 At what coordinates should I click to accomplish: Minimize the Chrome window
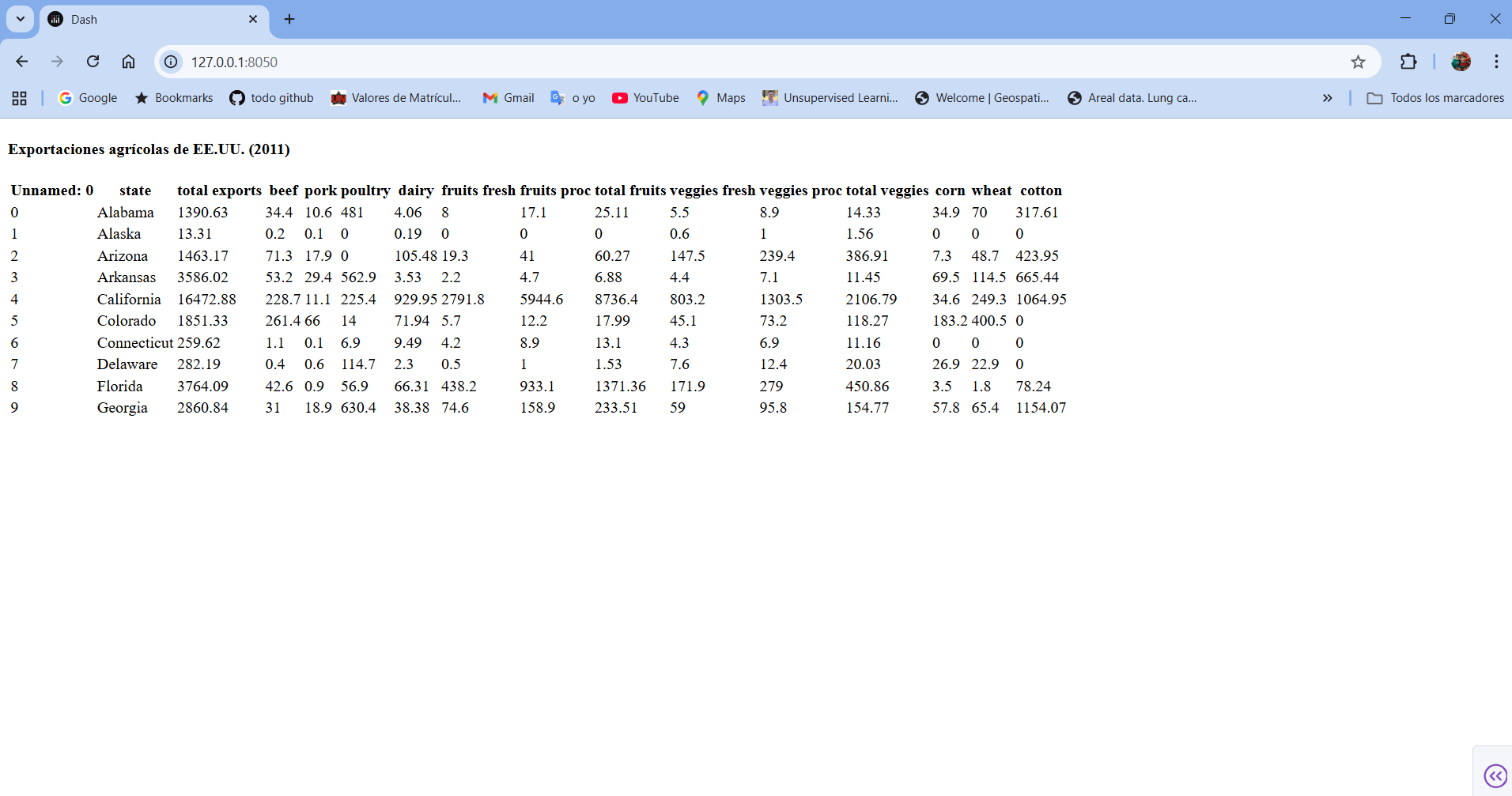1405,19
